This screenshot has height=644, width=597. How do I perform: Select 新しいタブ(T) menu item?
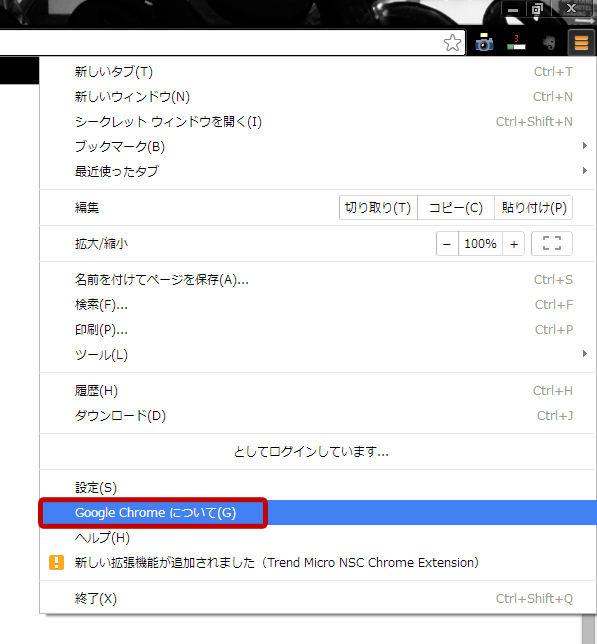click(x=318, y=72)
